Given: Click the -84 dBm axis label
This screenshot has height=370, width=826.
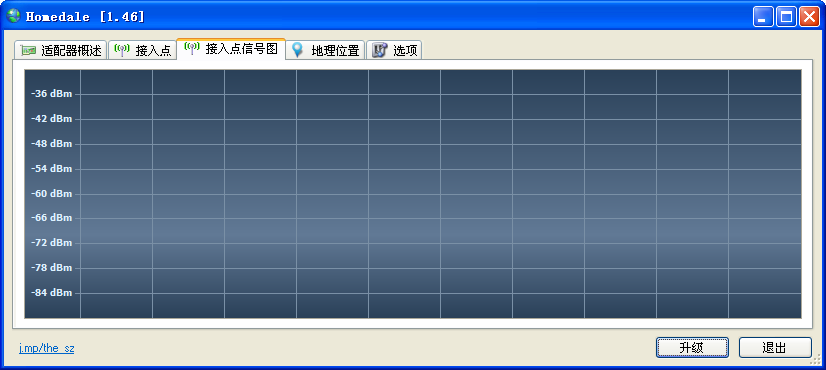Looking at the screenshot, I should pyautogui.click(x=52, y=293).
